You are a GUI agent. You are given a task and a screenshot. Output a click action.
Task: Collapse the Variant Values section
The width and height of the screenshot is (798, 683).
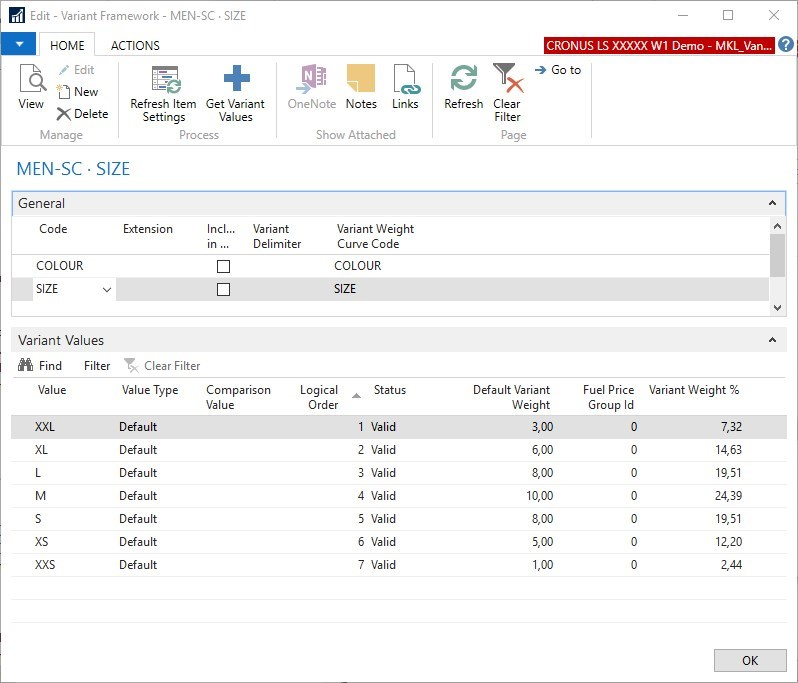pyautogui.click(x=772, y=340)
